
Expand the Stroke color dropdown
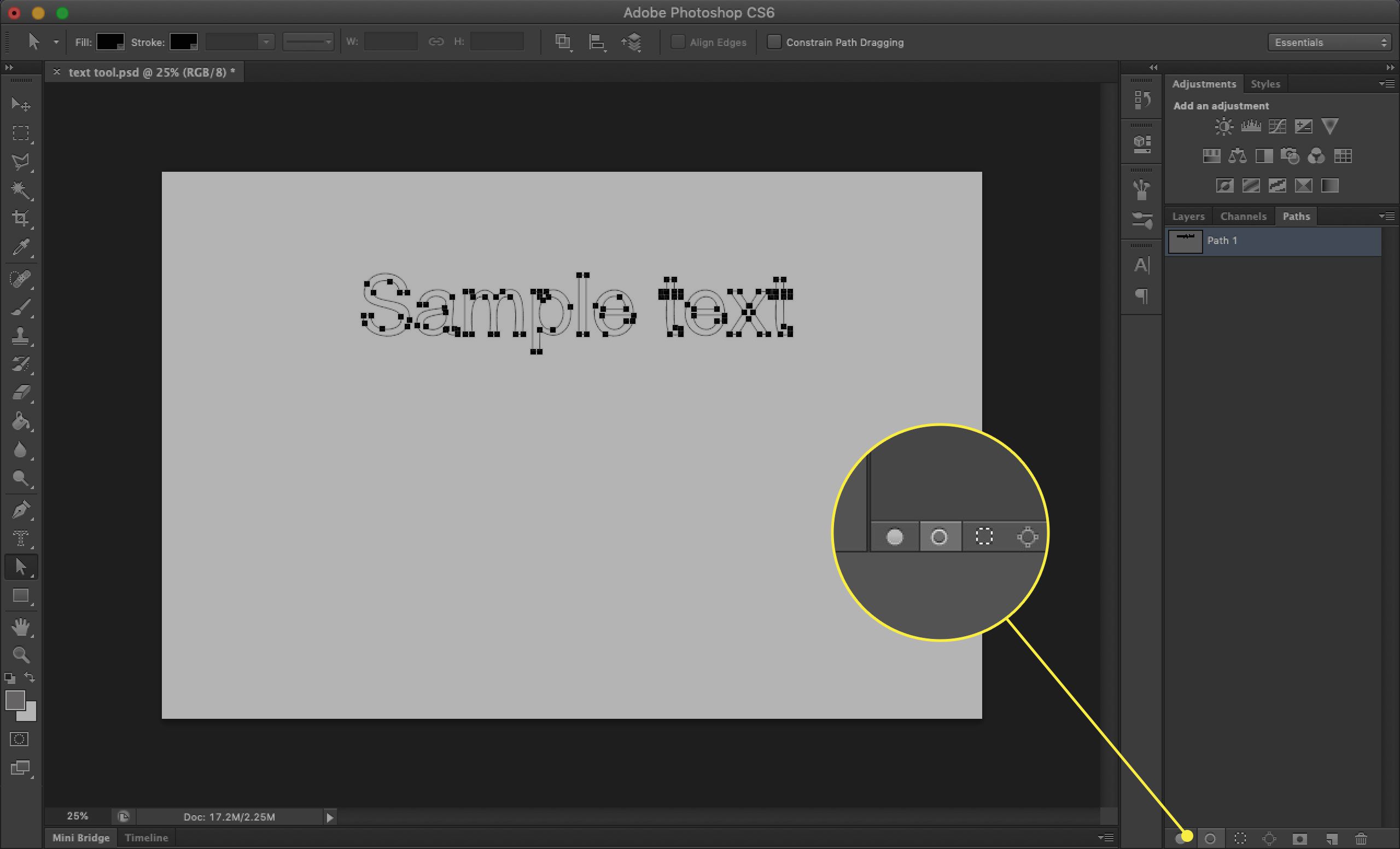183,42
